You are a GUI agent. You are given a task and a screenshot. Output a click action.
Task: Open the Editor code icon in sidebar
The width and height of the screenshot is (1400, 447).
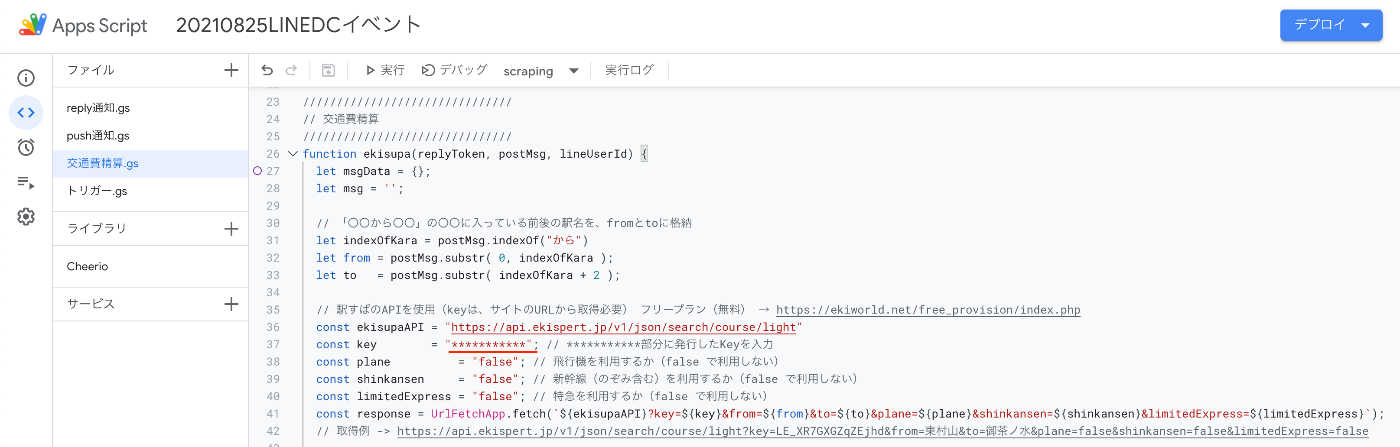(x=26, y=112)
